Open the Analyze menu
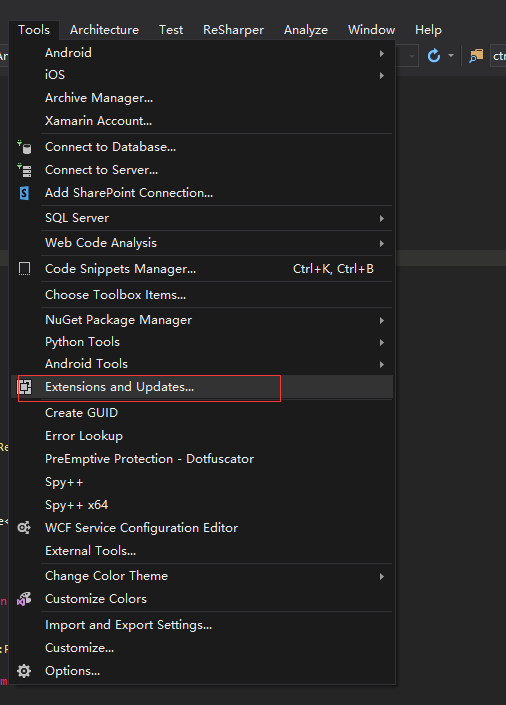 (x=306, y=30)
